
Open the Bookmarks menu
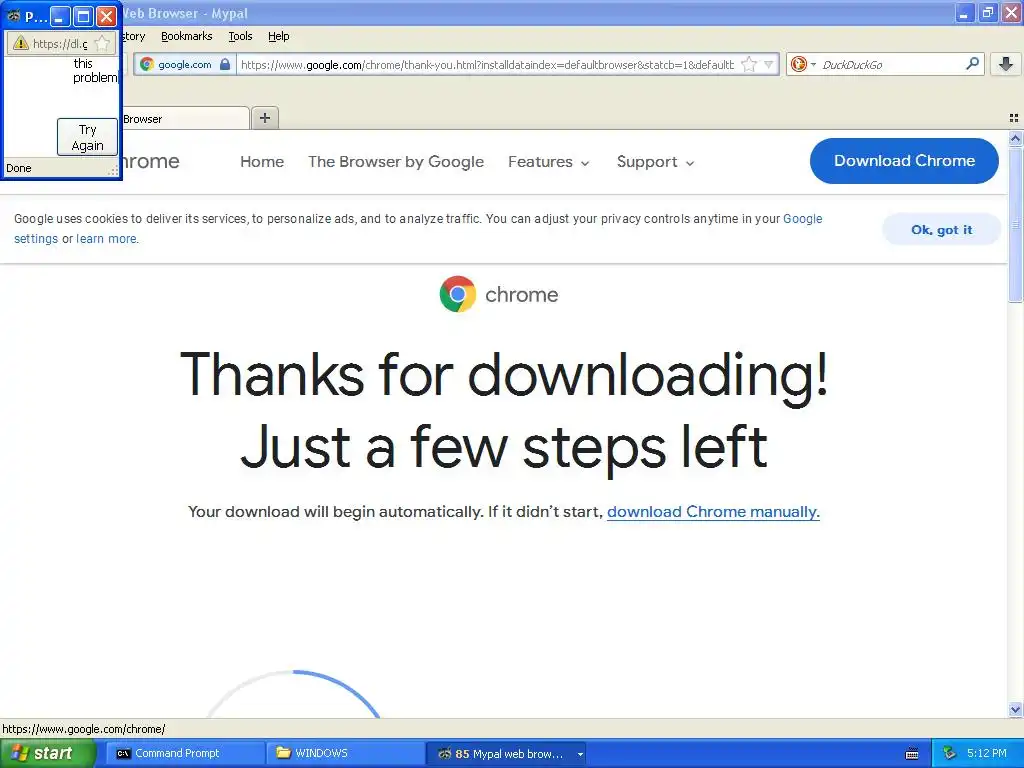187,36
